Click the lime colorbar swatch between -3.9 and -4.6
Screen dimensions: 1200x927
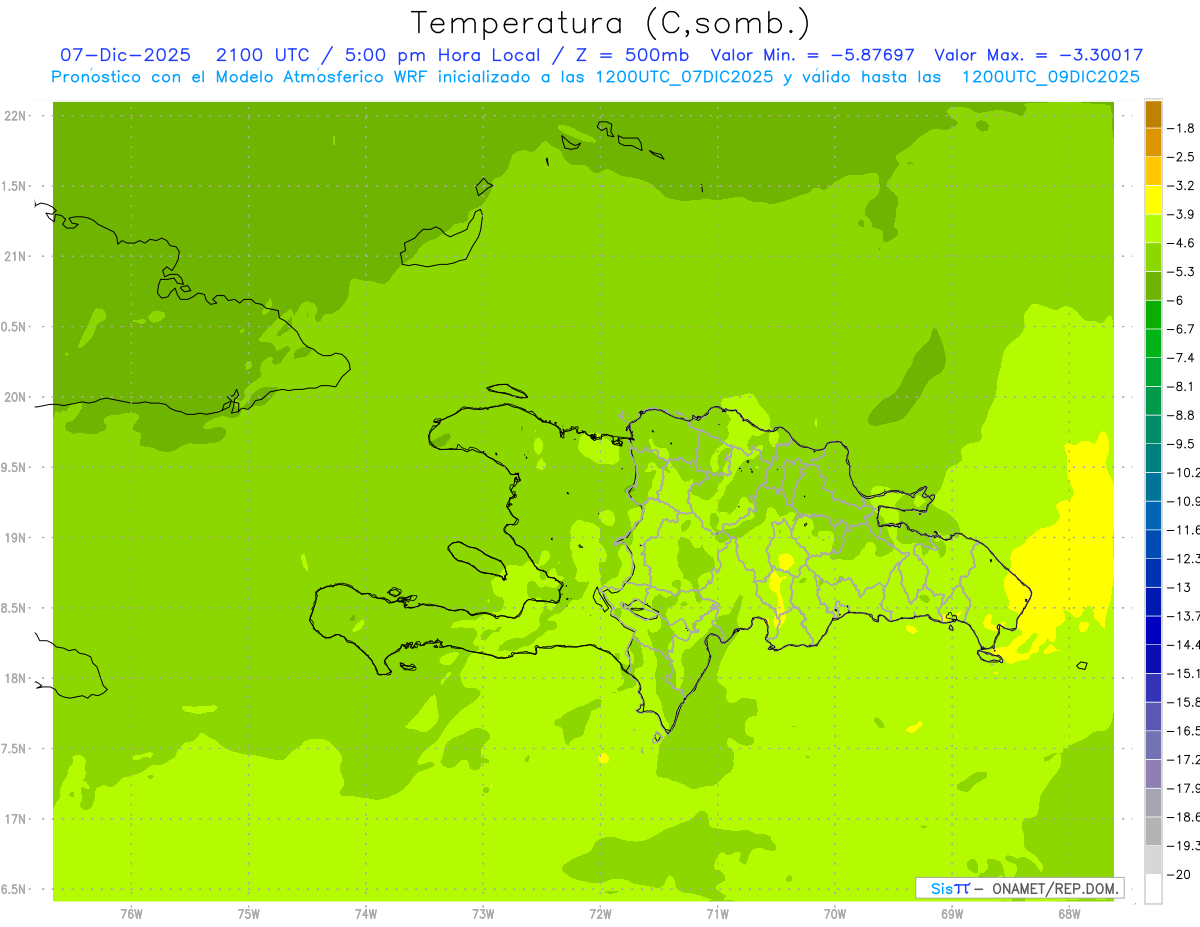click(x=1153, y=228)
